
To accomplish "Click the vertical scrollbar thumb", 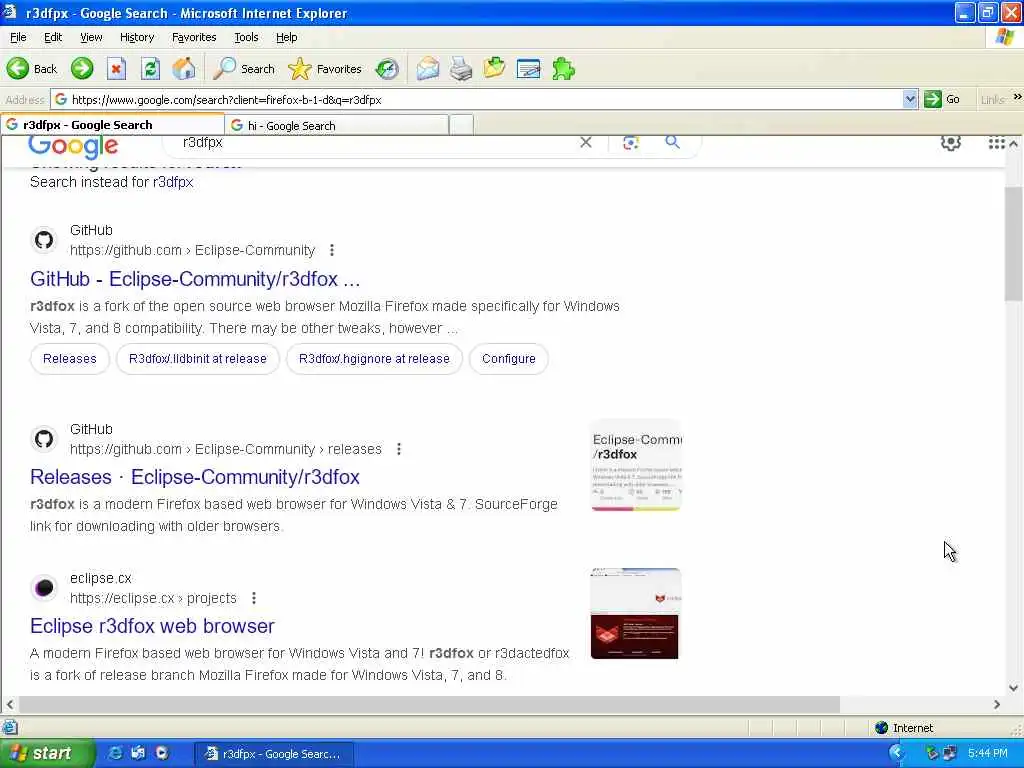I will click(x=1014, y=245).
